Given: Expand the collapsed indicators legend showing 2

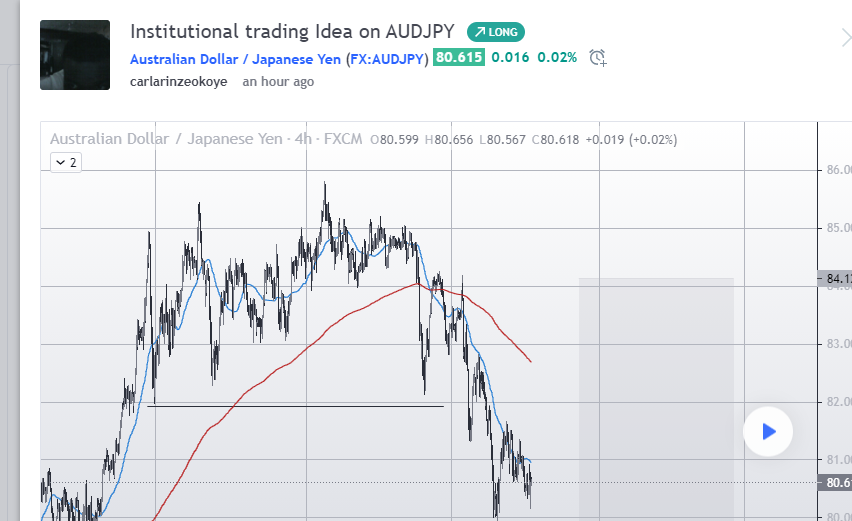Looking at the screenshot, I should pyautogui.click(x=66, y=162).
